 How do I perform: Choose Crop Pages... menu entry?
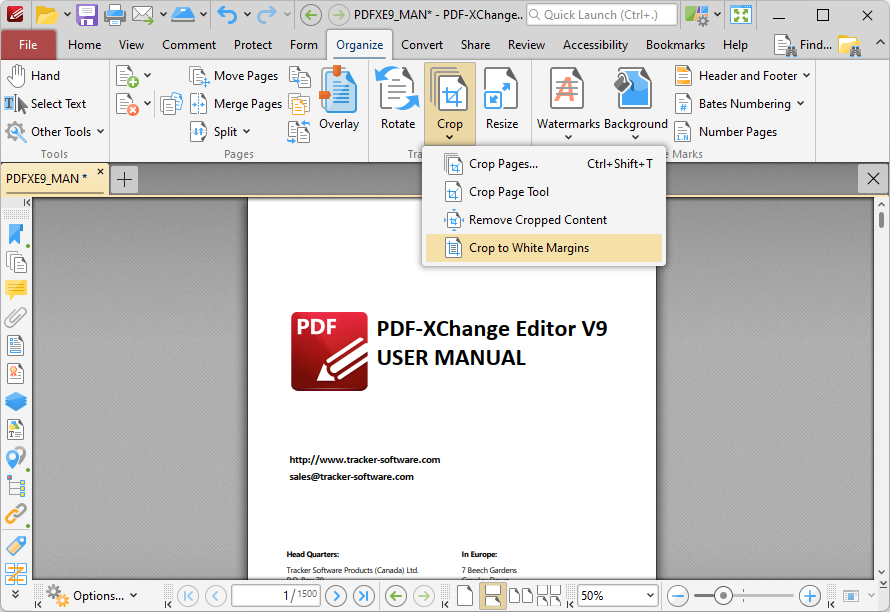tap(544, 164)
